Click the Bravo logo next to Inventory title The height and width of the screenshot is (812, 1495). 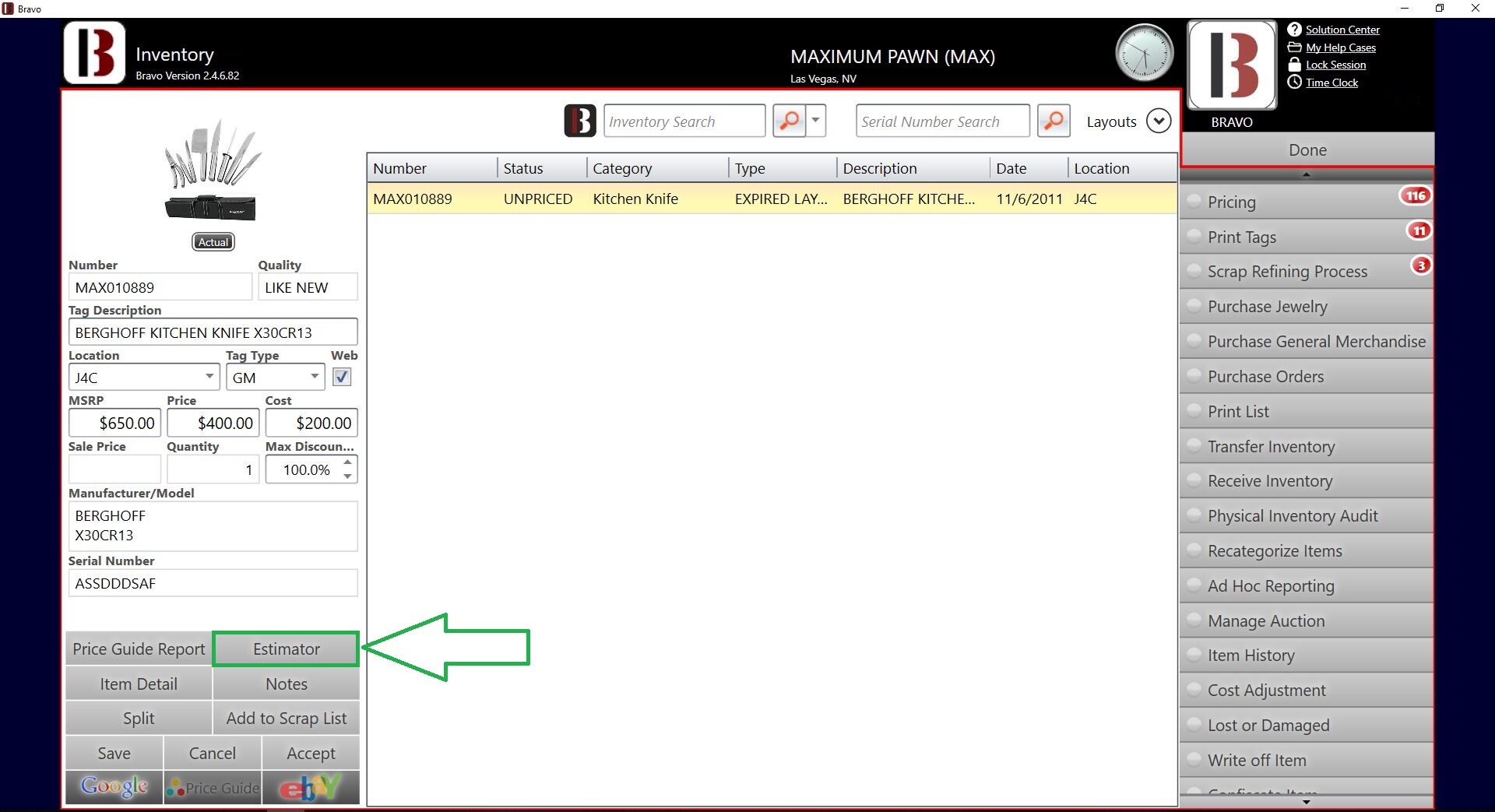click(x=94, y=53)
